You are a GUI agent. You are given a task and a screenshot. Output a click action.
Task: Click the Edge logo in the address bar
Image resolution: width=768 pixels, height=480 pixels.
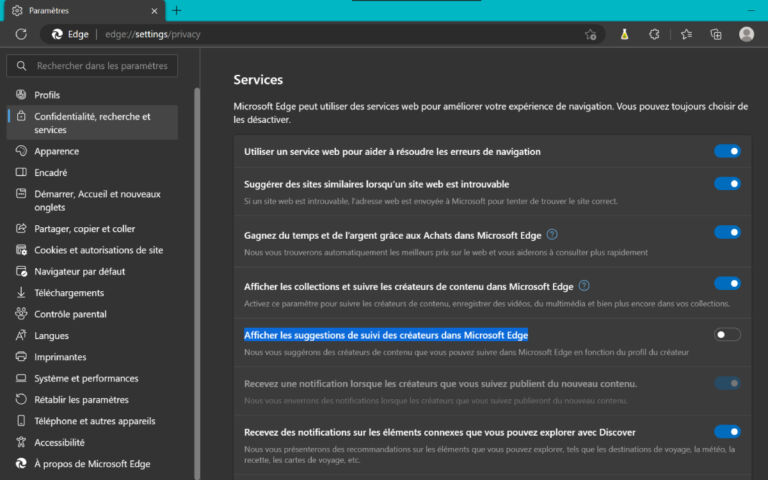57,34
